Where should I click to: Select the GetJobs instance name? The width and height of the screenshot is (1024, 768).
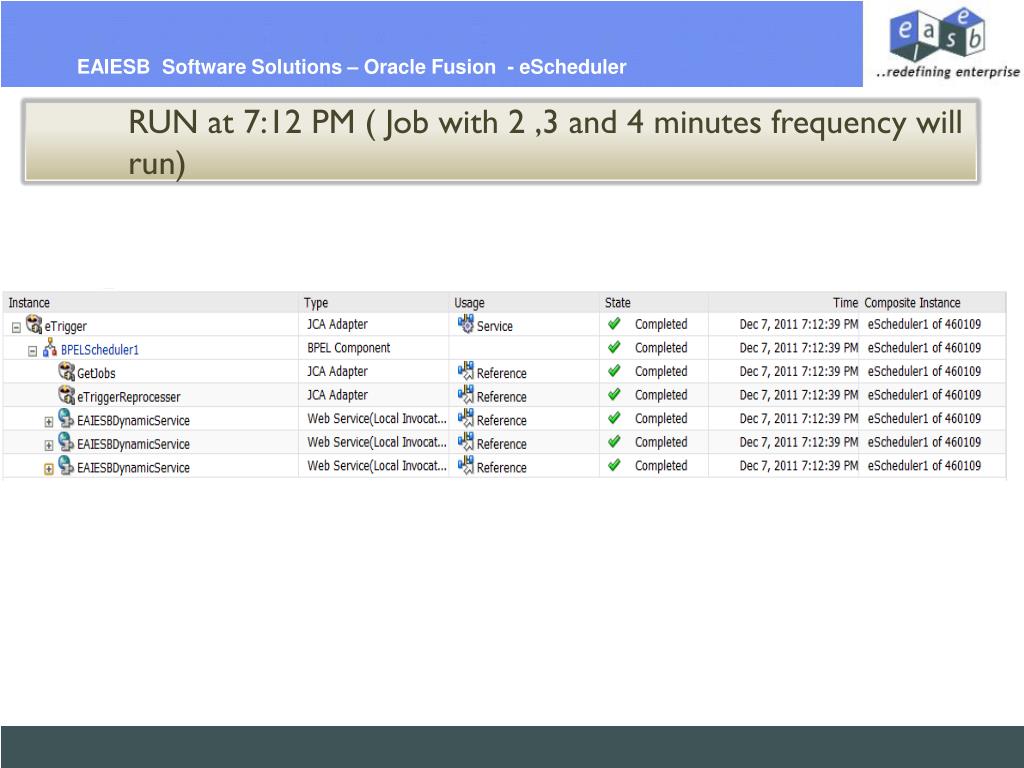point(96,374)
